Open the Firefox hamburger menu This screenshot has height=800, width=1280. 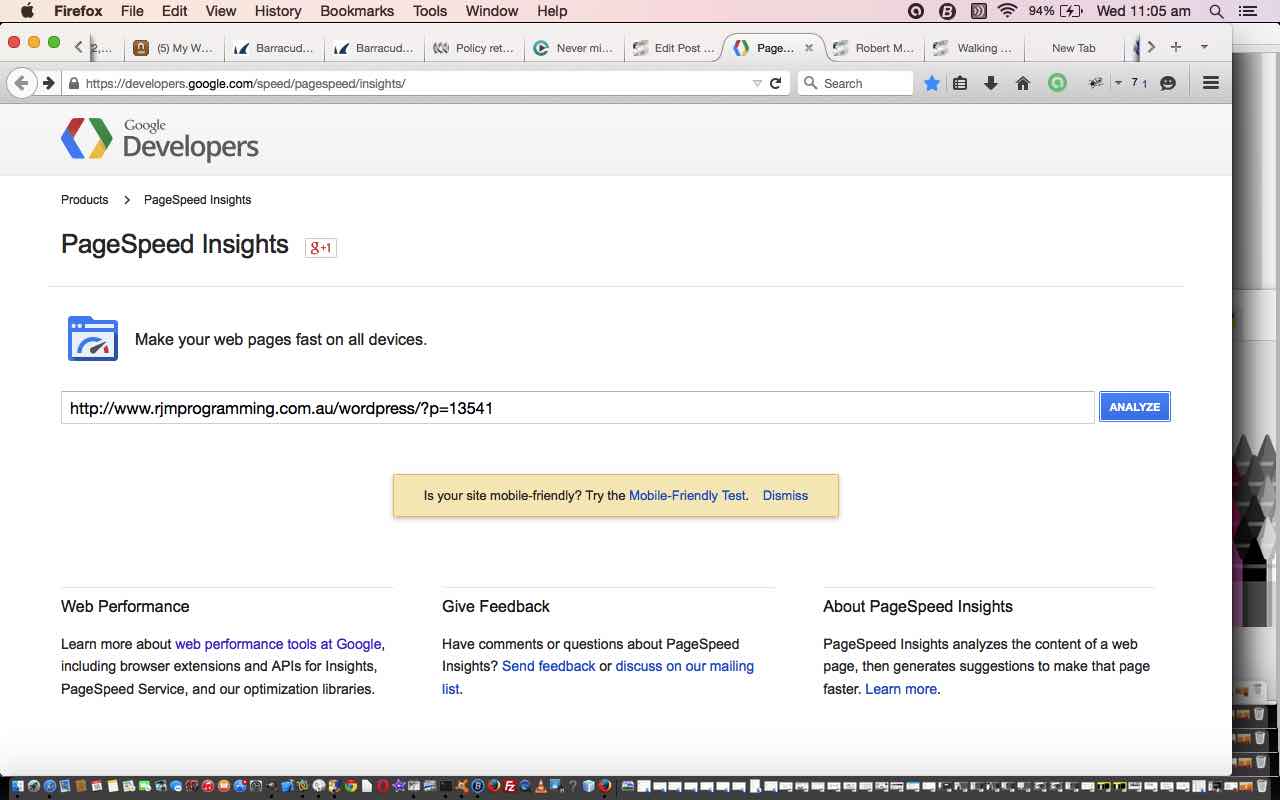[x=1211, y=83]
